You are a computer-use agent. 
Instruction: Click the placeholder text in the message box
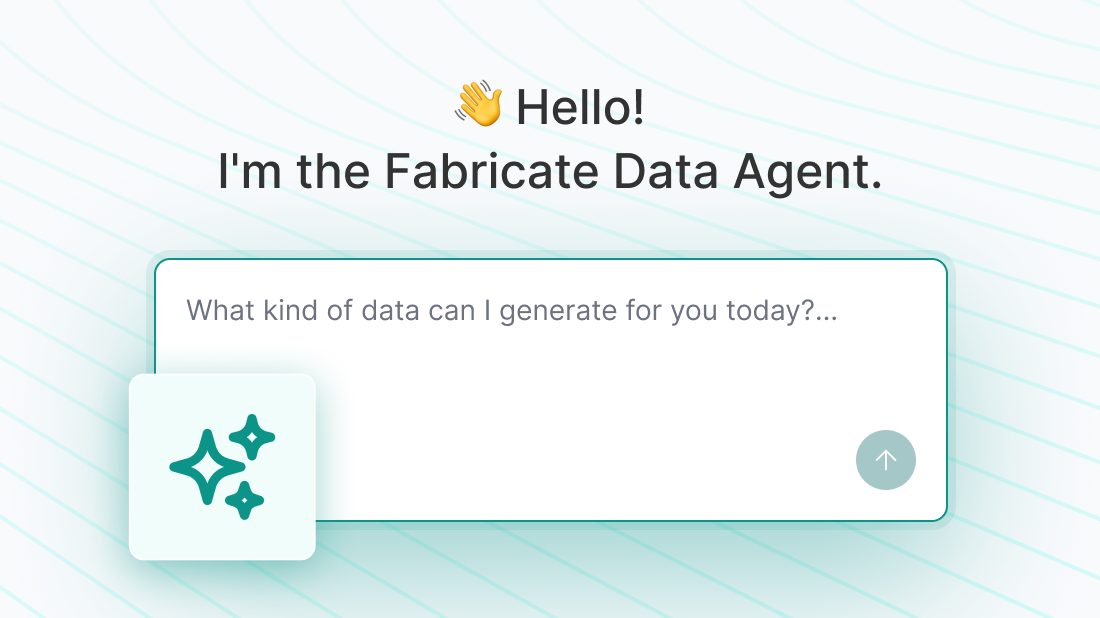(512, 310)
